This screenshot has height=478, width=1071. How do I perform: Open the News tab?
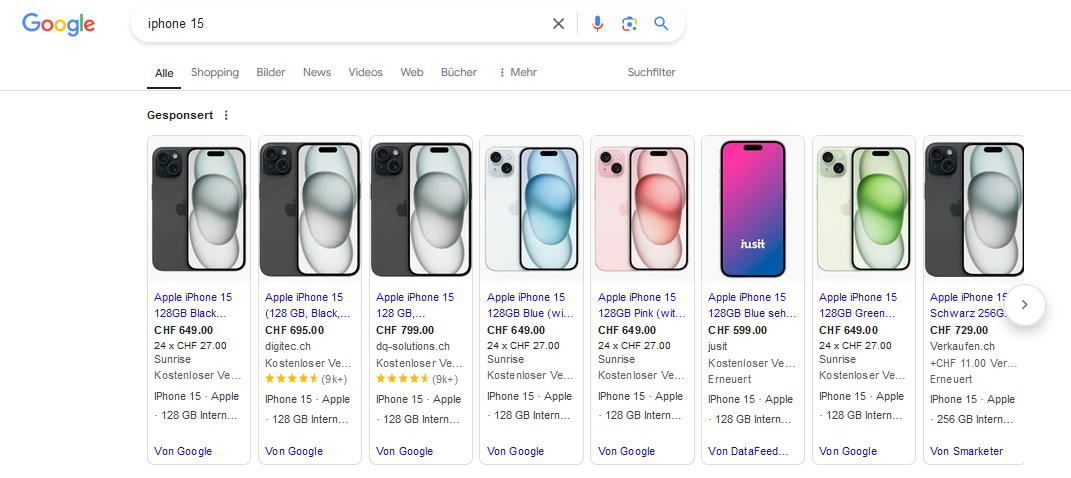pyautogui.click(x=317, y=72)
